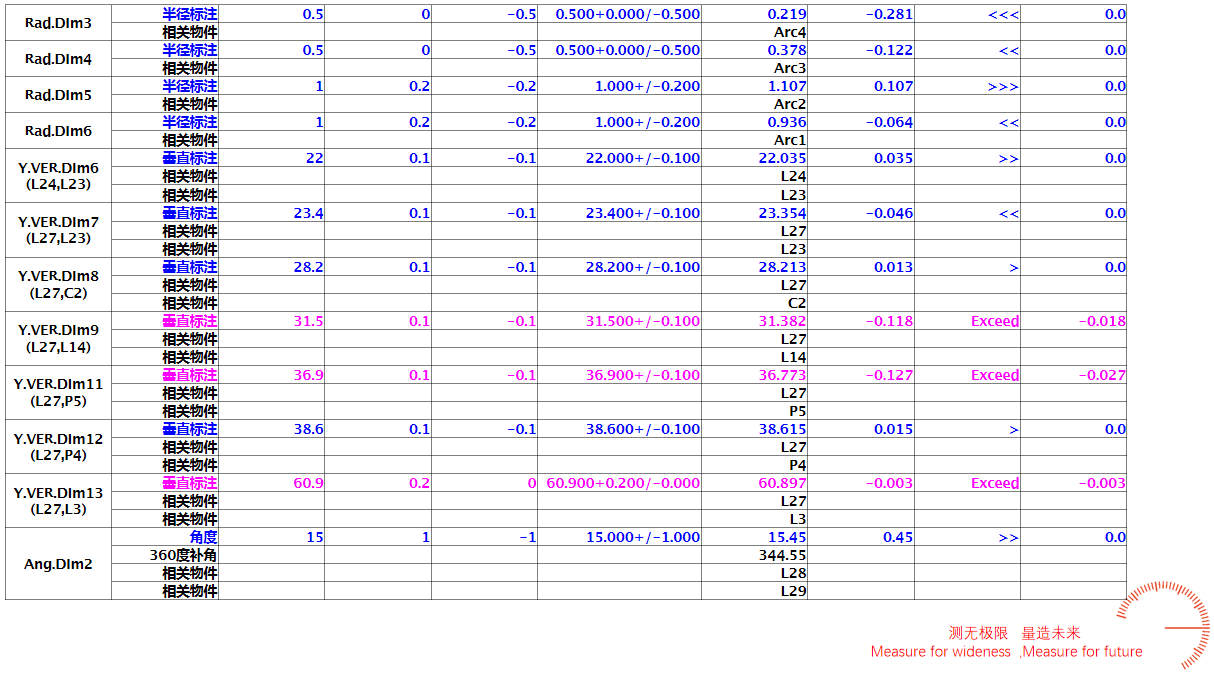The height and width of the screenshot is (675, 1214).
Task: Select related object C2
Action: [797, 303]
